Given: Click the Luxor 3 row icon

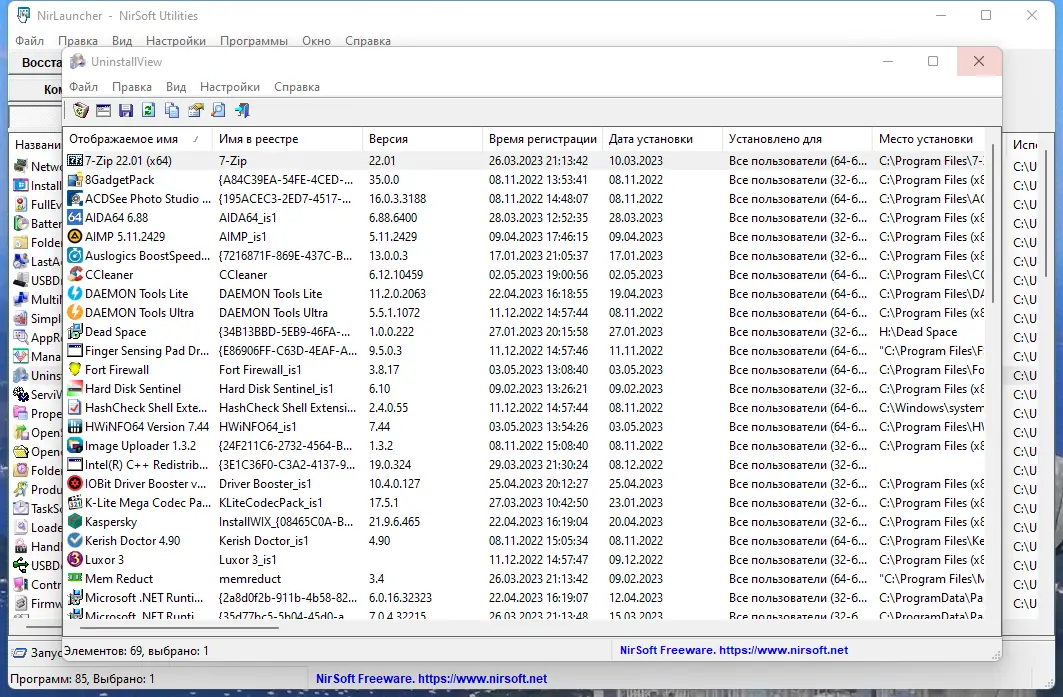Looking at the screenshot, I should (x=75, y=559).
